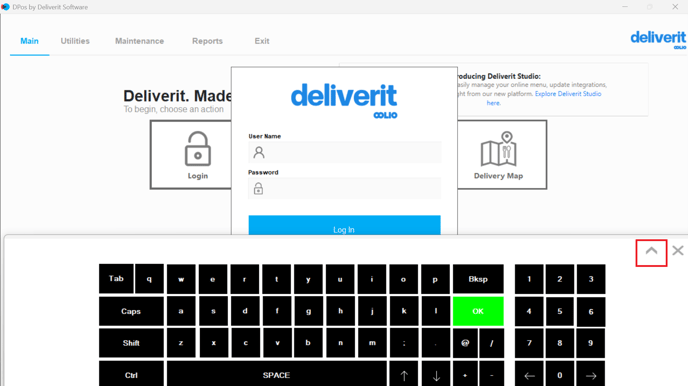Tap the Tab key on the keyboard
688x386 pixels.
[116, 279]
